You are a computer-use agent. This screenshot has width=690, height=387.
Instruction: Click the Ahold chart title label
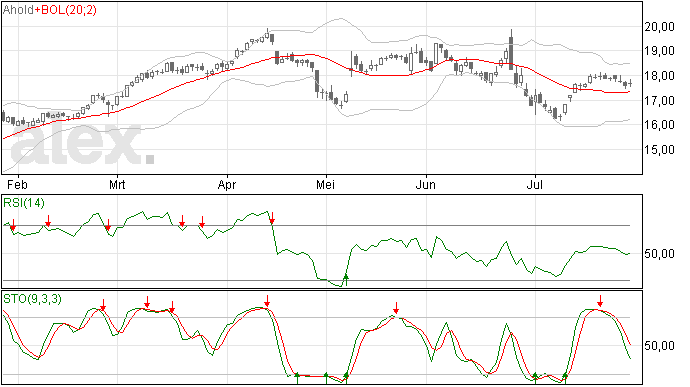point(18,10)
